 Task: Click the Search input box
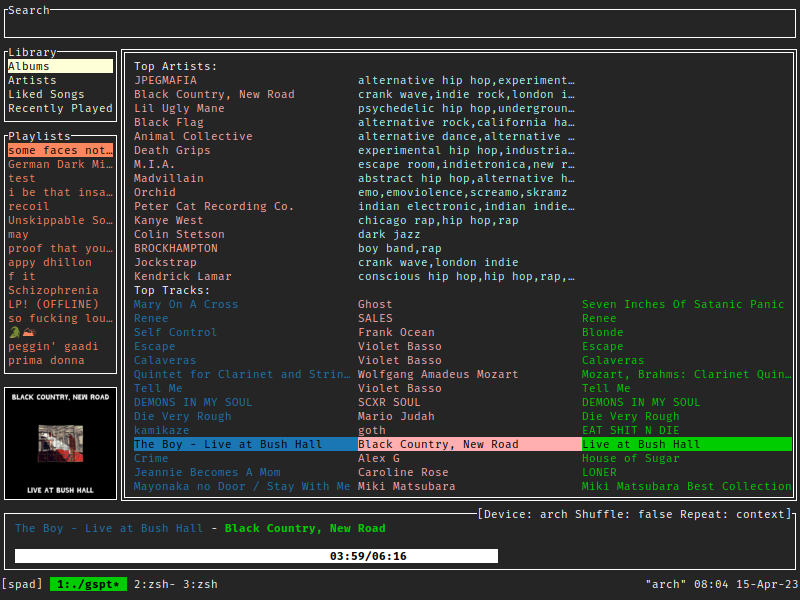(x=400, y=25)
